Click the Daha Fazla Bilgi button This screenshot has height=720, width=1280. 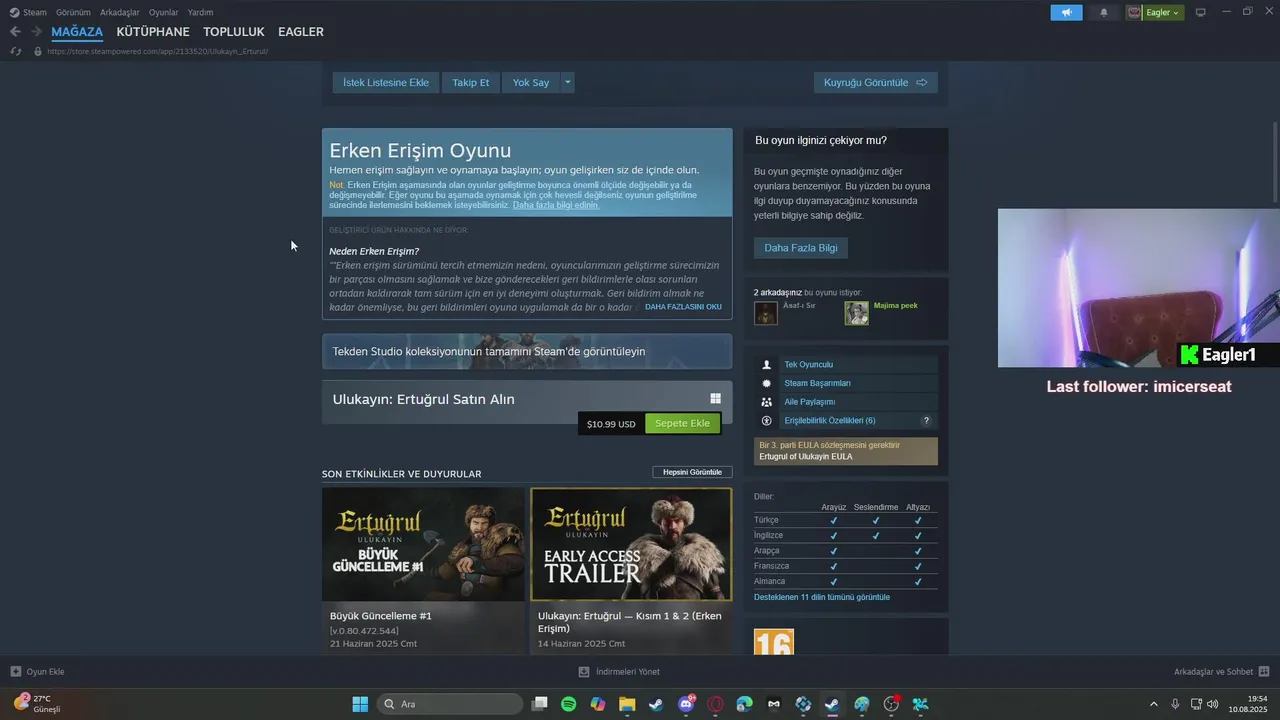[x=801, y=247]
